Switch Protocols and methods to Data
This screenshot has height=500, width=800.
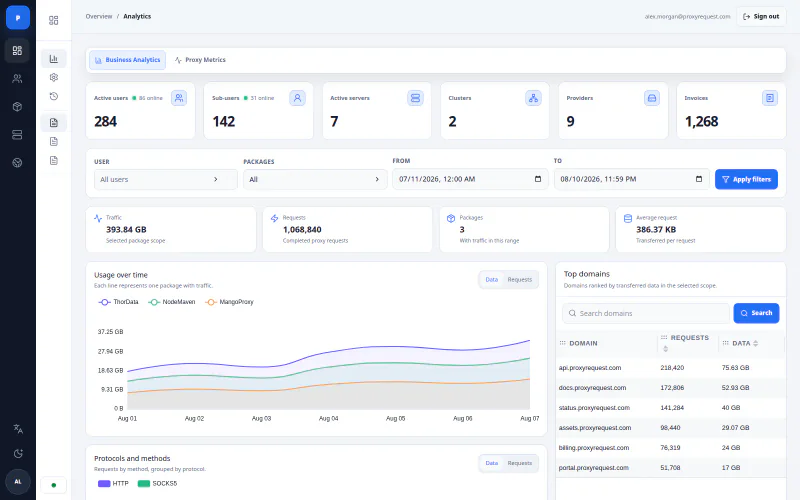point(492,463)
